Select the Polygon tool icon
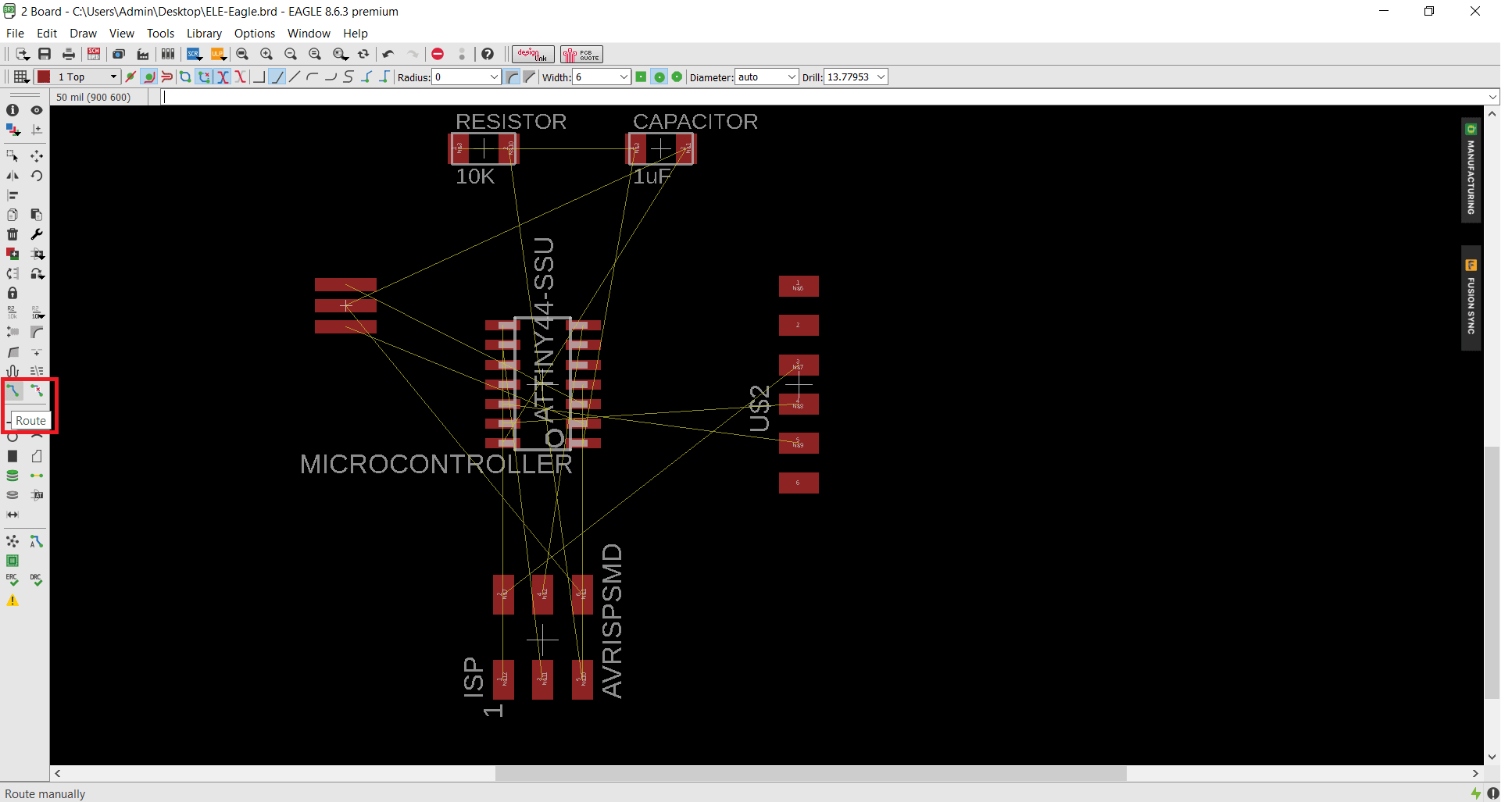The height and width of the screenshot is (802, 1512). (37, 456)
